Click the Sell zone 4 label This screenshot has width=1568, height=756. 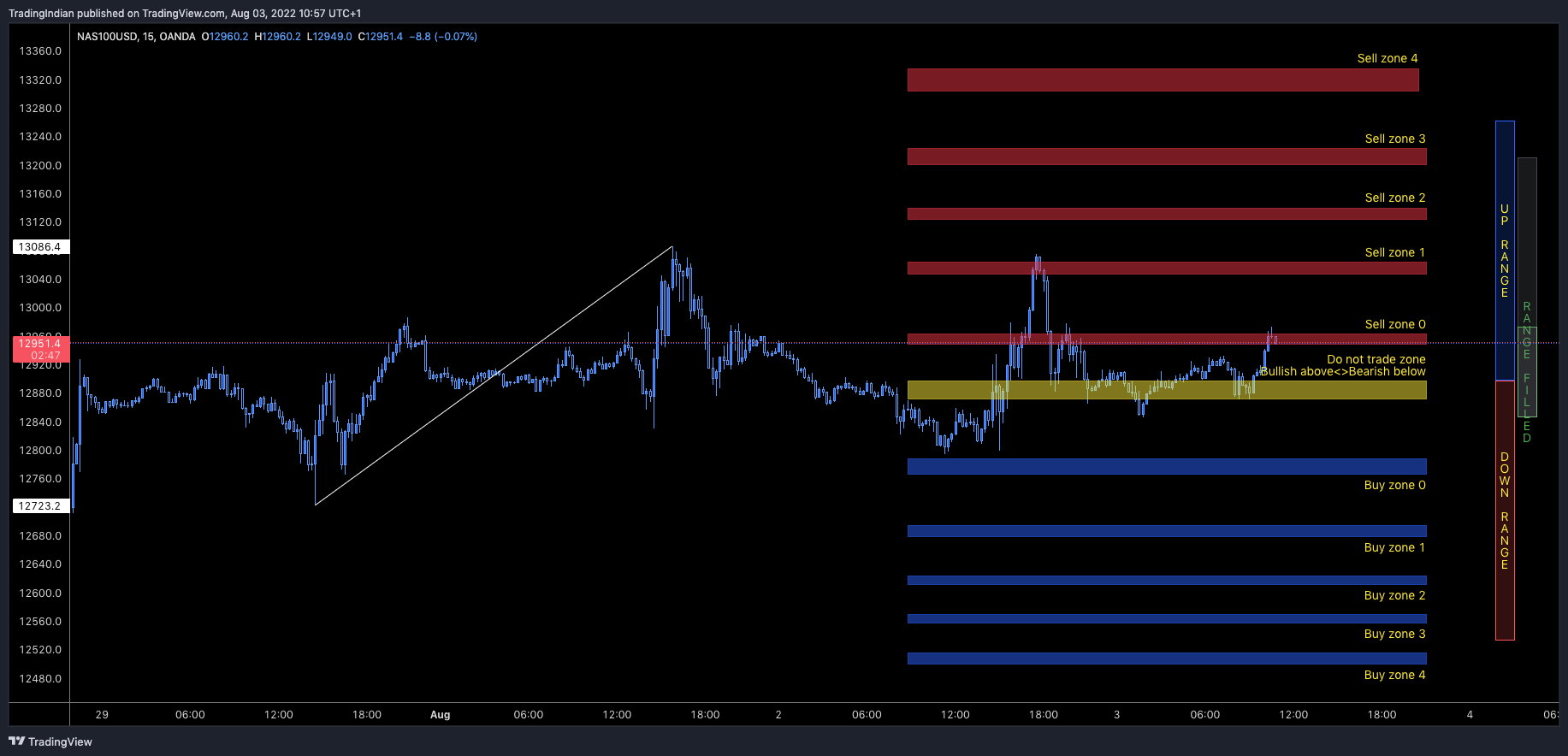[1387, 58]
